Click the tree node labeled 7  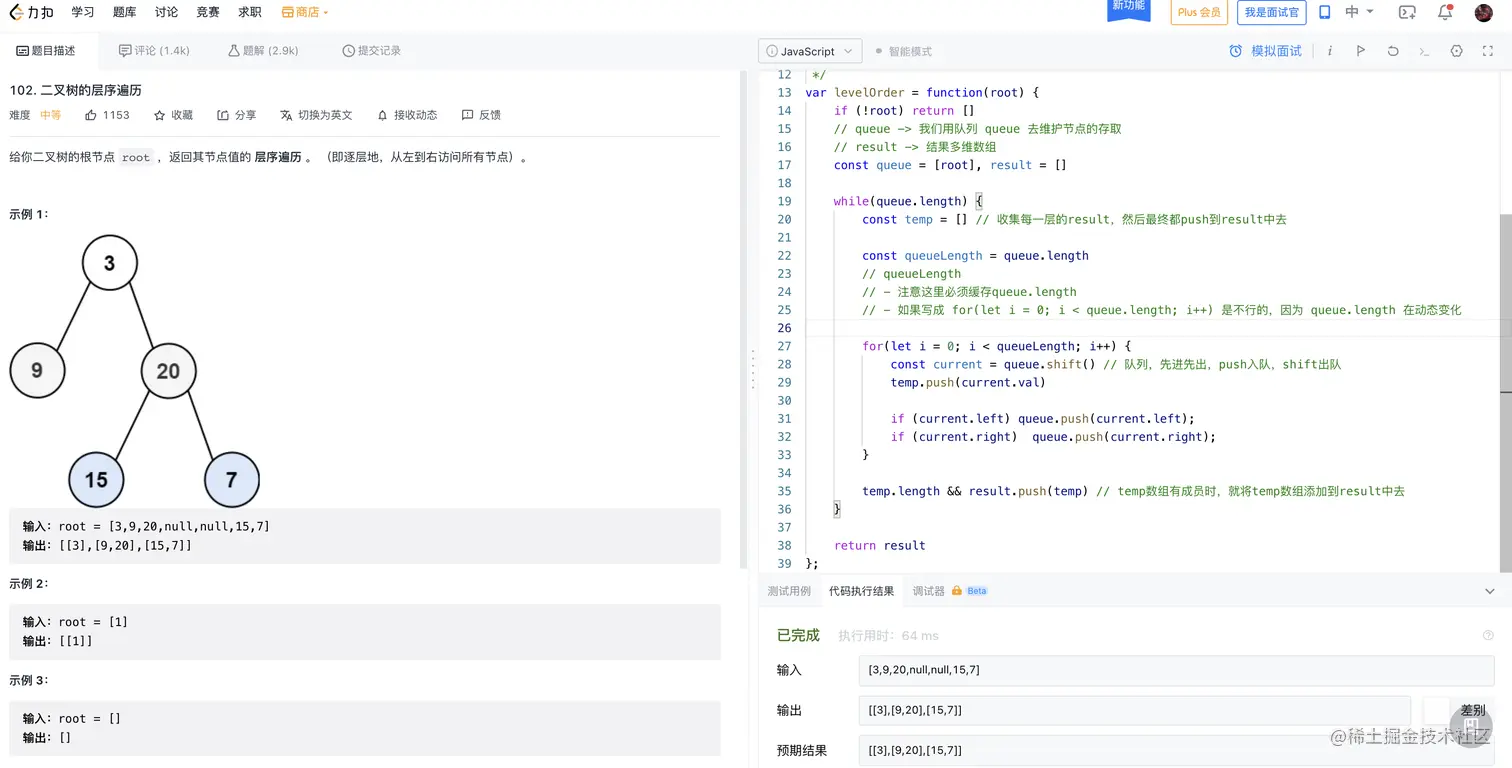click(x=232, y=479)
